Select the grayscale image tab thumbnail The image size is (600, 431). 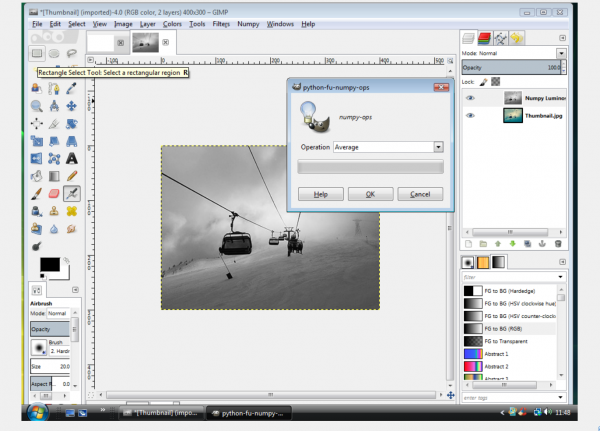point(145,42)
